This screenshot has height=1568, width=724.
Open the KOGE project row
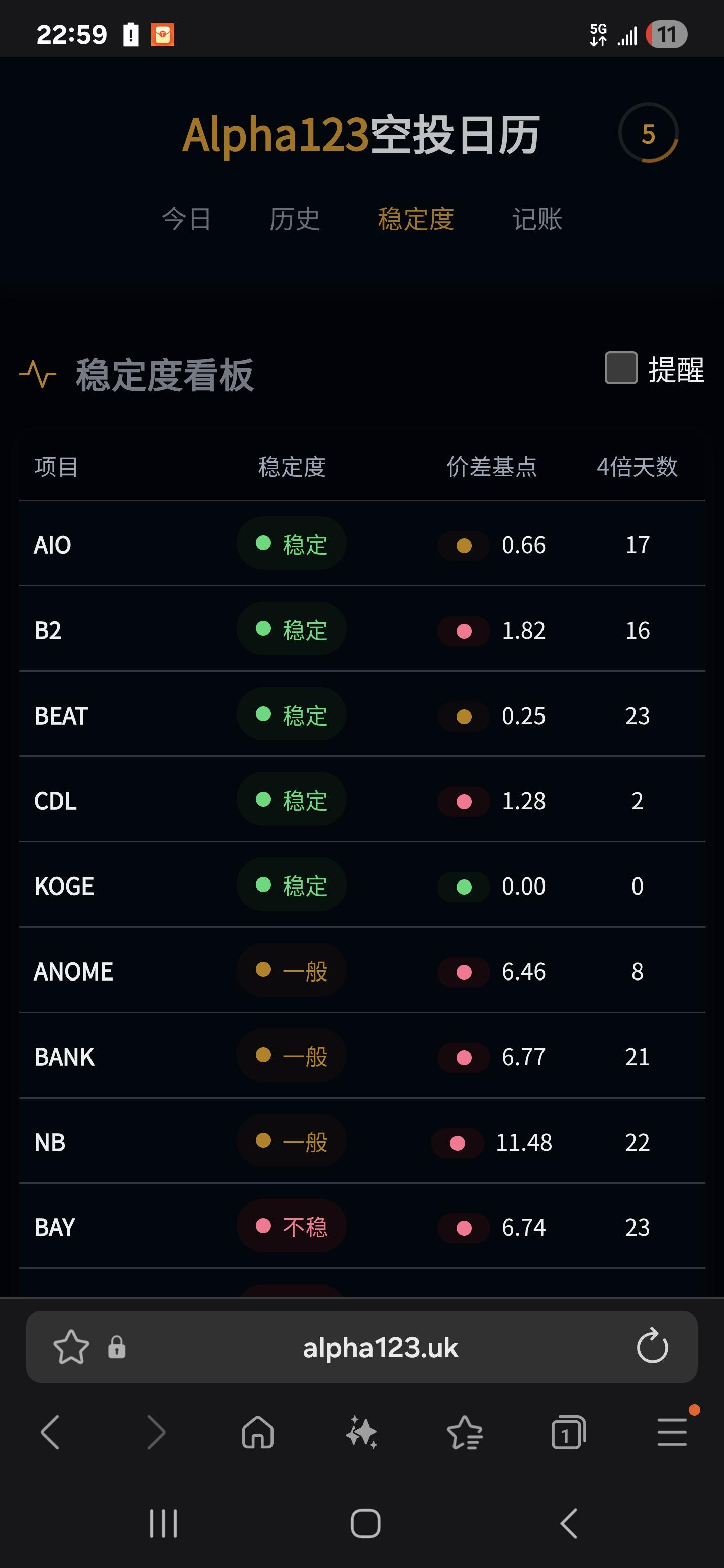click(64, 886)
